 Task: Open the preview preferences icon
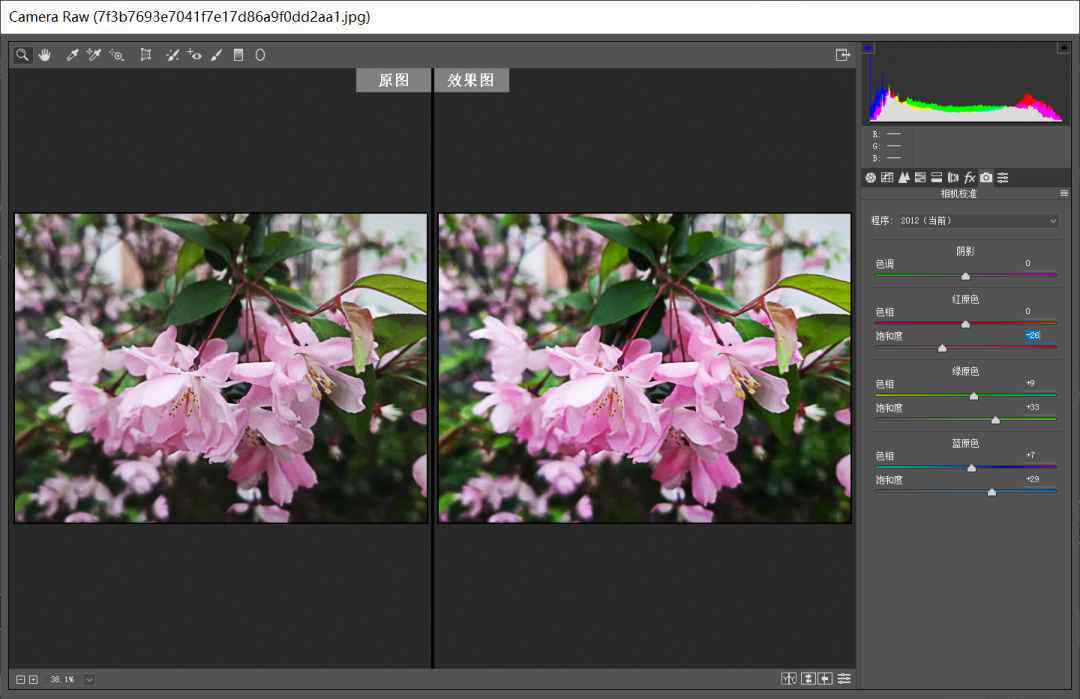844,679
